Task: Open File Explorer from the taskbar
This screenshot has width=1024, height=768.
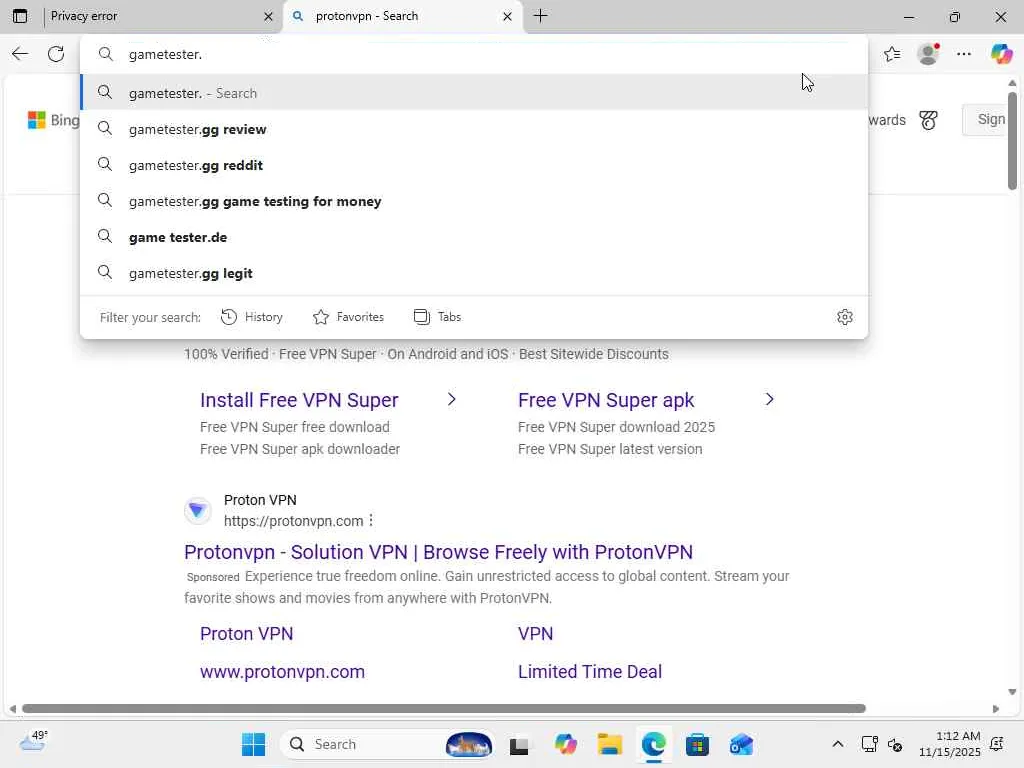Action: [x=610, y=744]
